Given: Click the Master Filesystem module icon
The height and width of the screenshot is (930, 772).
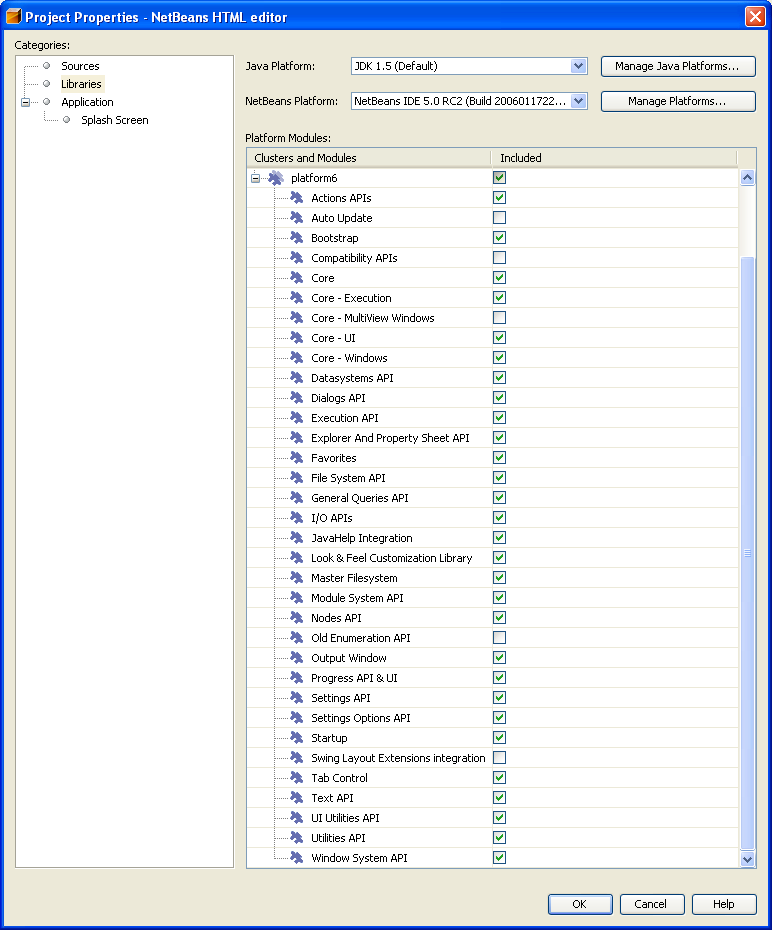Looking at the screenshot, I should click(296, 578).
